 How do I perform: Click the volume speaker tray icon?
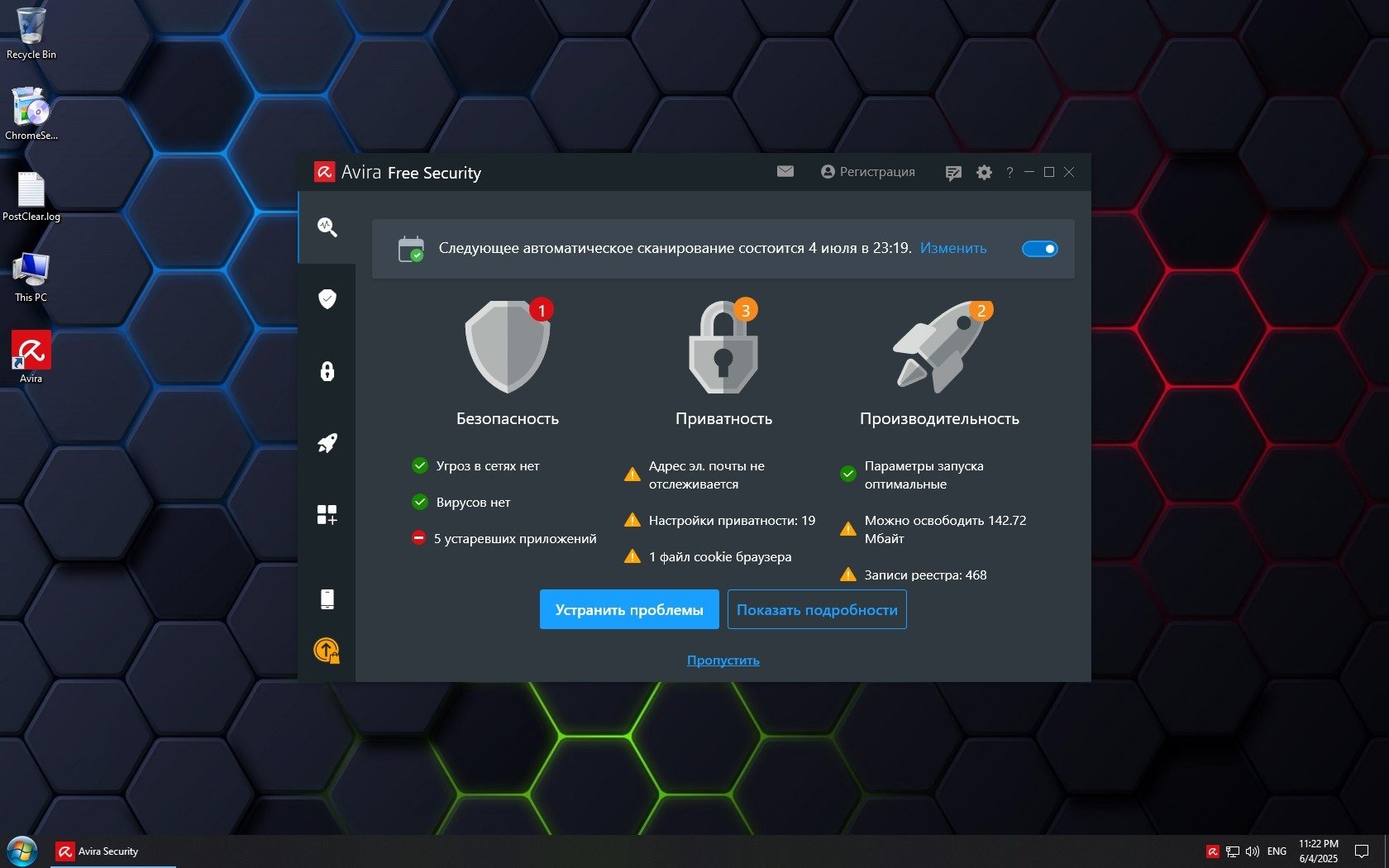(1253, 851)
